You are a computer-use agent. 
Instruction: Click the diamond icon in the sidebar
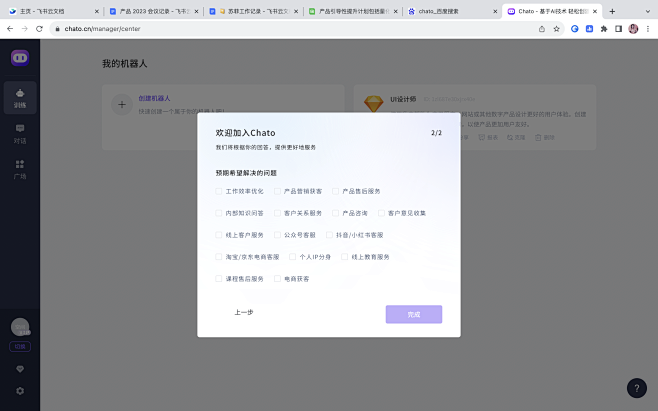point(20,369)
